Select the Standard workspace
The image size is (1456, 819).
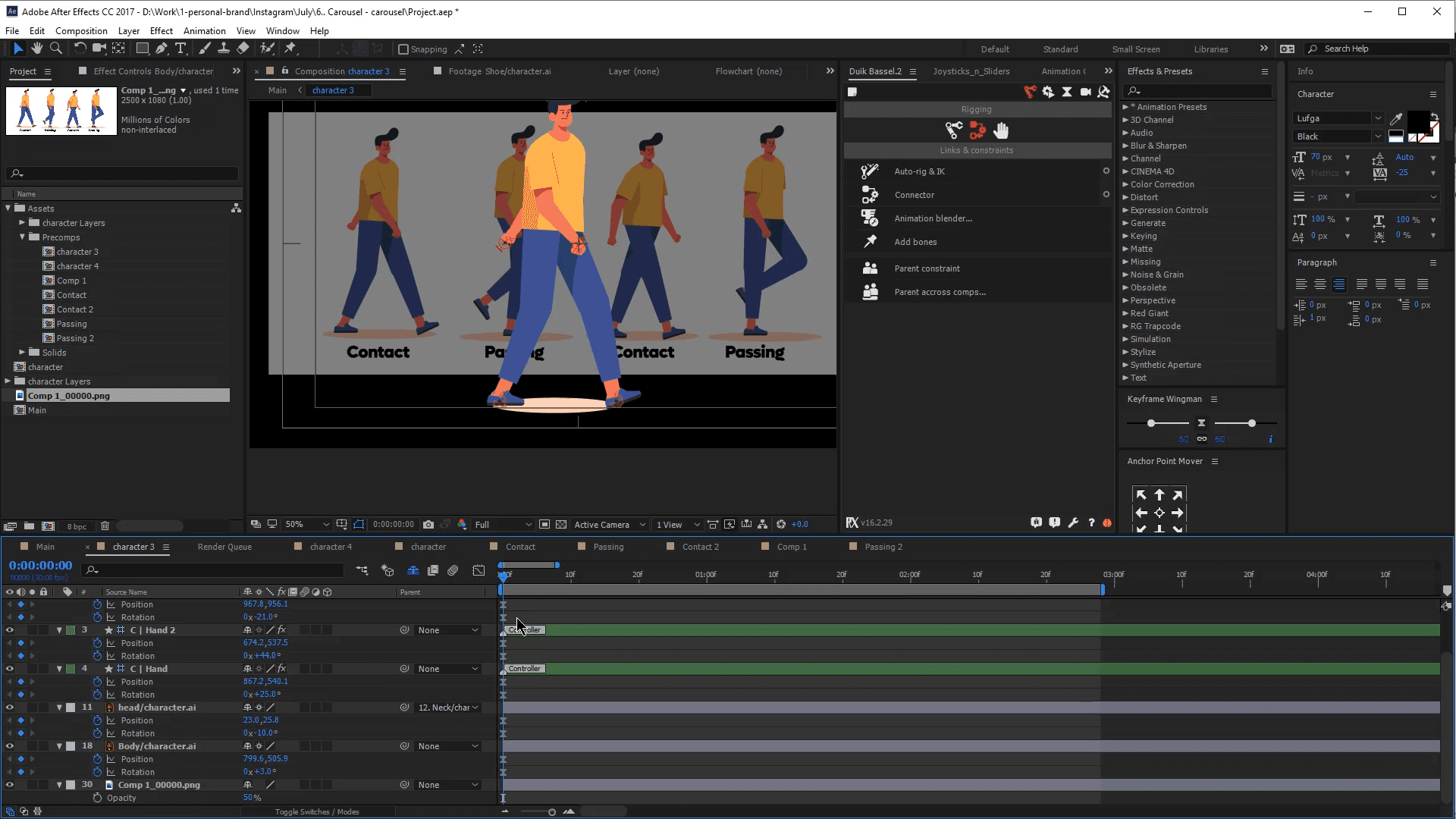1060,49
